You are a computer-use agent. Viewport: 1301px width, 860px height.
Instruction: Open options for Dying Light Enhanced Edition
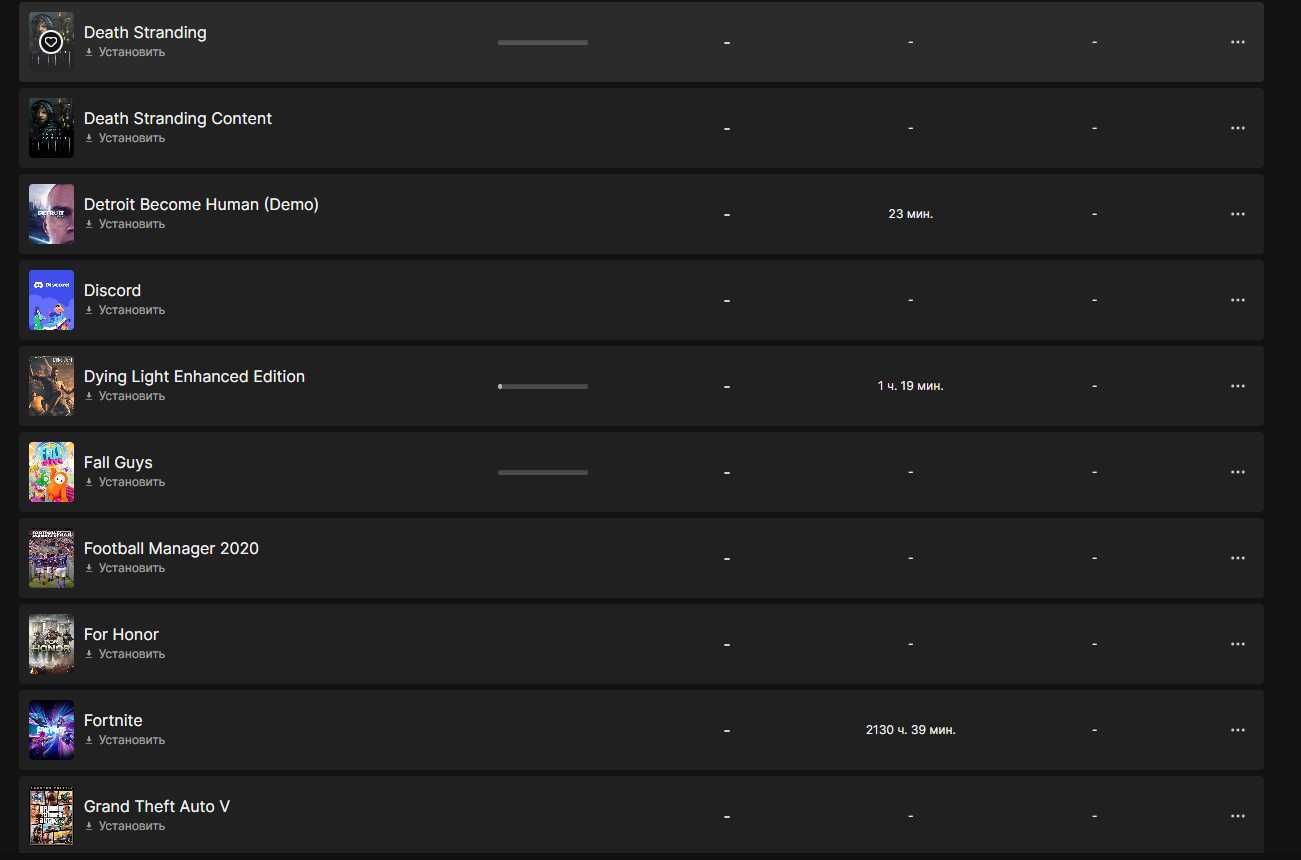(x=1237, y=386)
